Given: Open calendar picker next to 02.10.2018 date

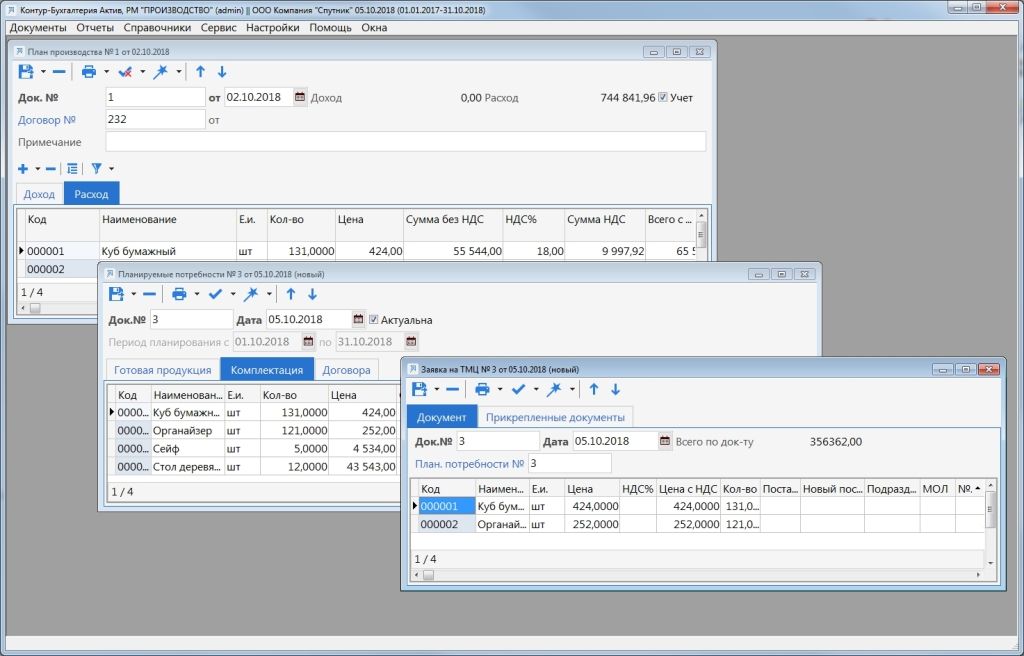Looking at the screenshot, I should click(300, 97).
